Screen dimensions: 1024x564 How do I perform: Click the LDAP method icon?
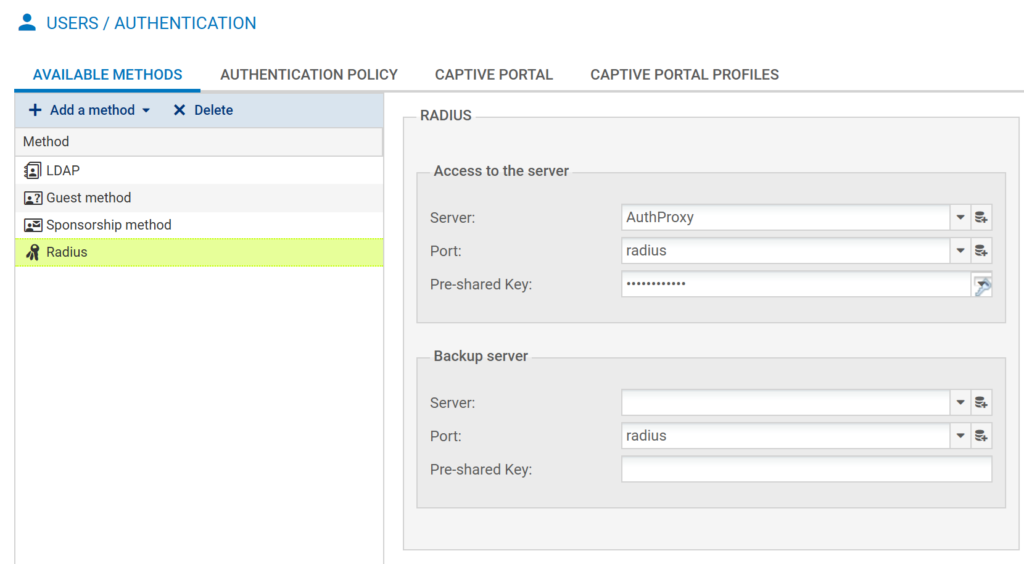[33, 171]
